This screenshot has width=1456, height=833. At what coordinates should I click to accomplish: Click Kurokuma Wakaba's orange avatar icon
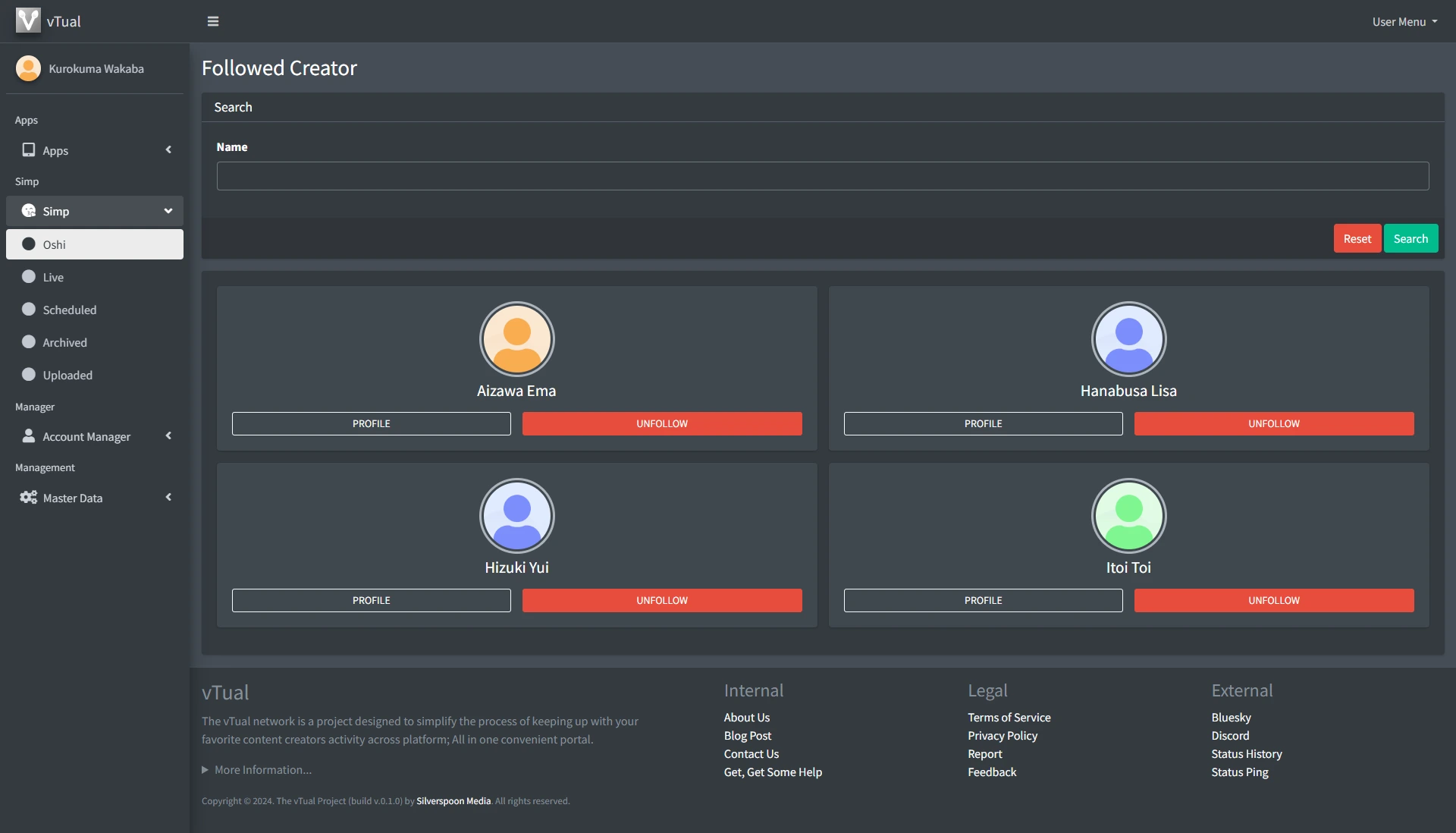[28, 68]
